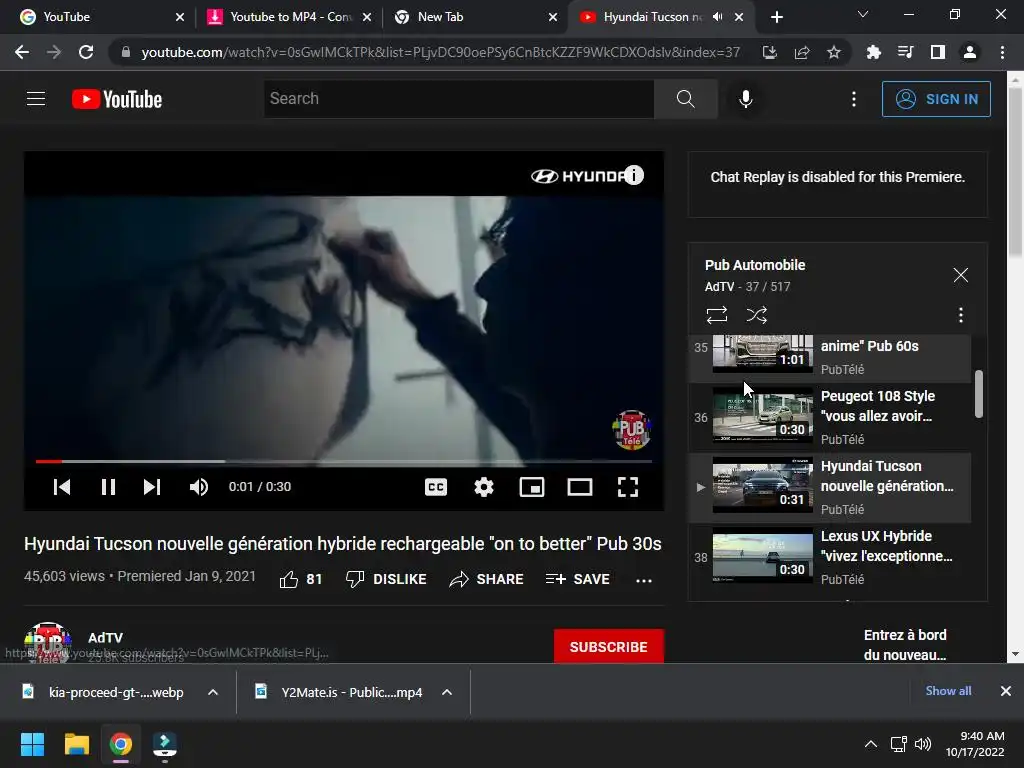Toggle Chrome side panel icon
The width and height of the screenshot is (1024, 768).
pos(938,52)
